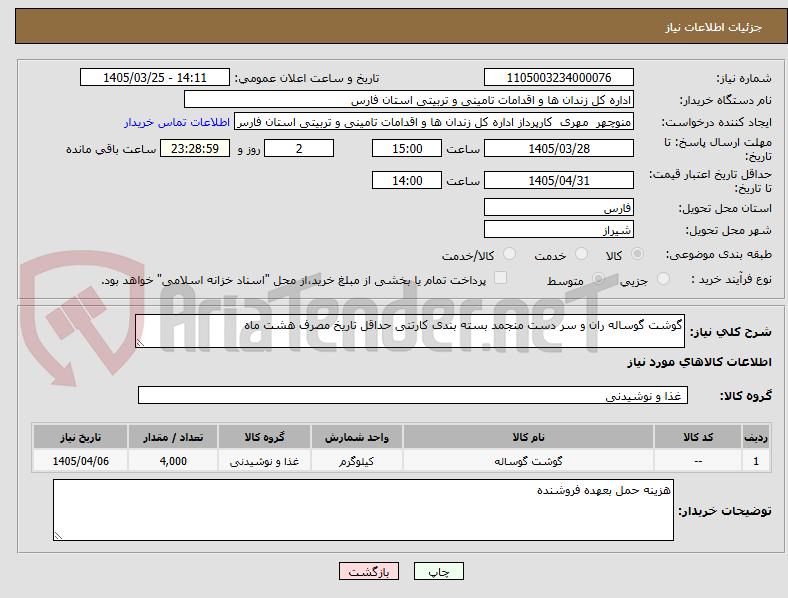Click the announcement date and time field
Viewport: 788px width, 598px height.
155,77
